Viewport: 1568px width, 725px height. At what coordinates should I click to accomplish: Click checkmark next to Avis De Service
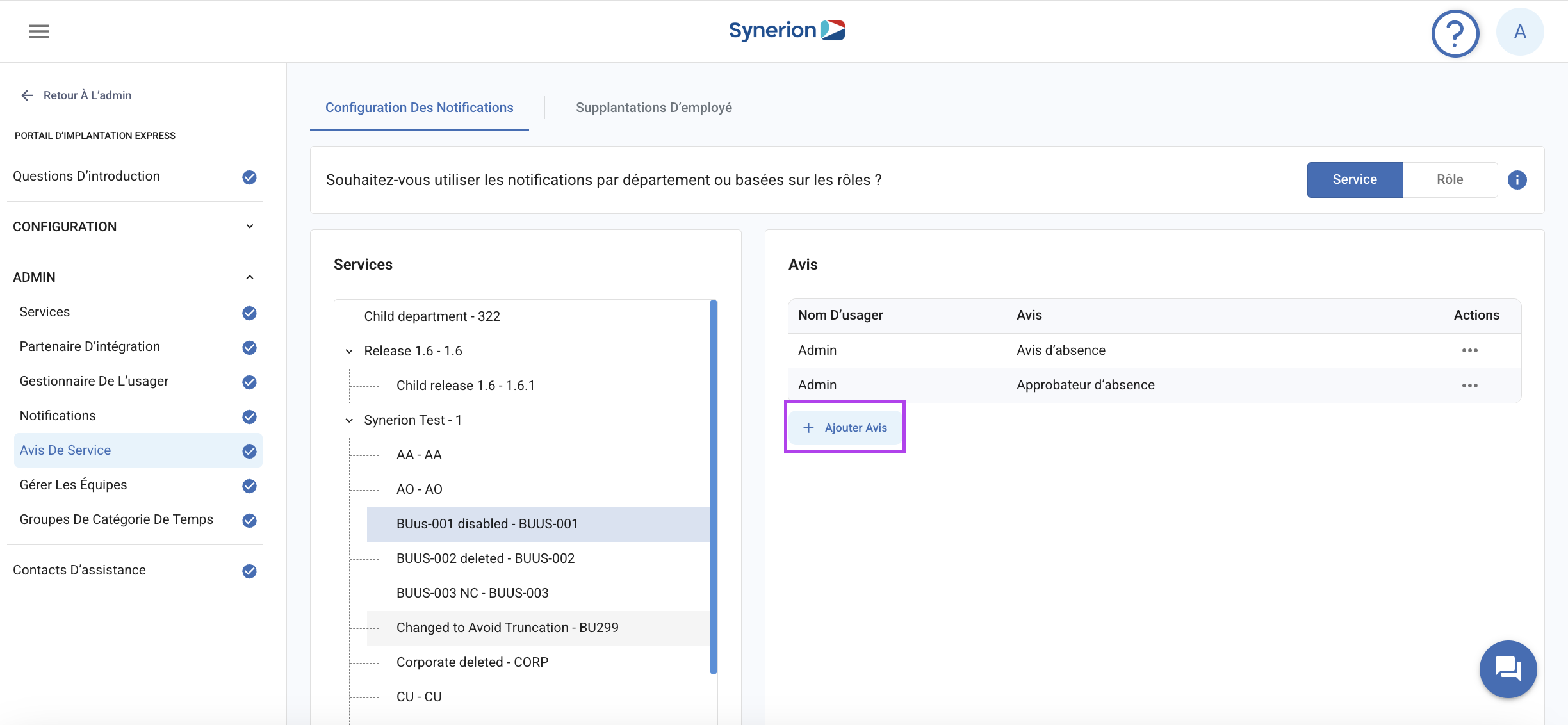pyautogui.click(x=249, y=451)
